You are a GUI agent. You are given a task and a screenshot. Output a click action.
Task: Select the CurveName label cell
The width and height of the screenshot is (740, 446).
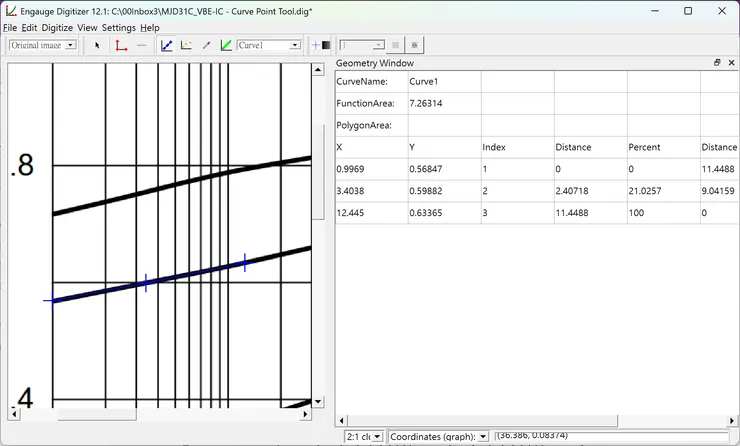pos(371,81)
